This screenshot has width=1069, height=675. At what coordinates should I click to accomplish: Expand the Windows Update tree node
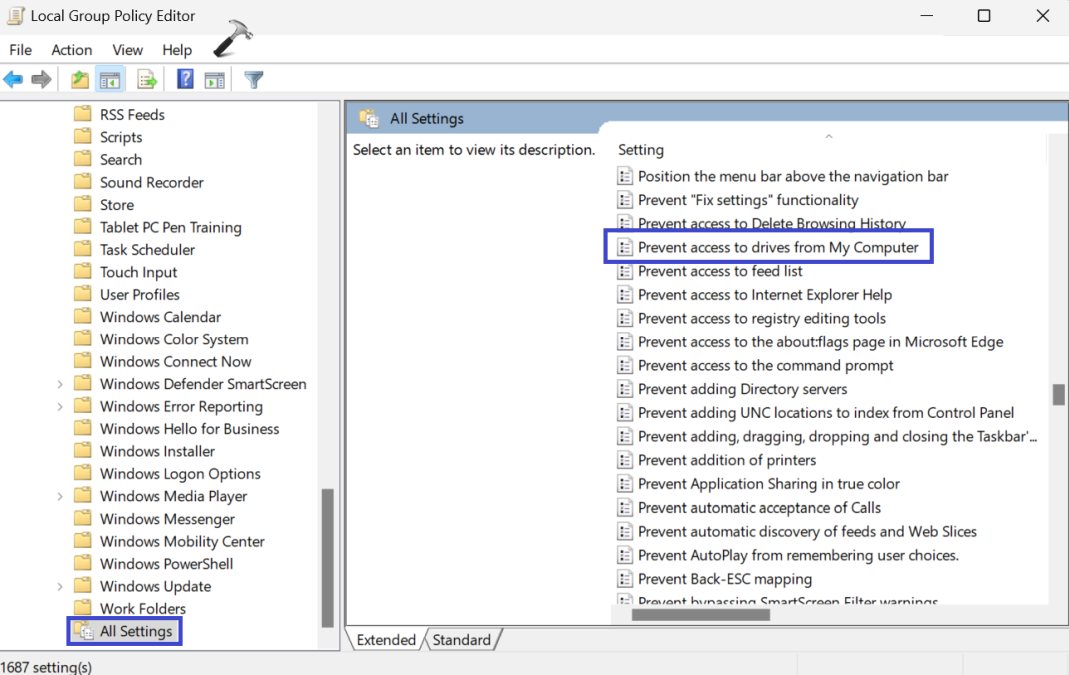[60, 586]
